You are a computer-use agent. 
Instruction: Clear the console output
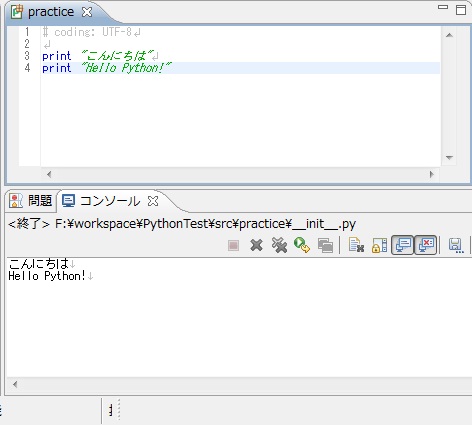coord(356,245)
